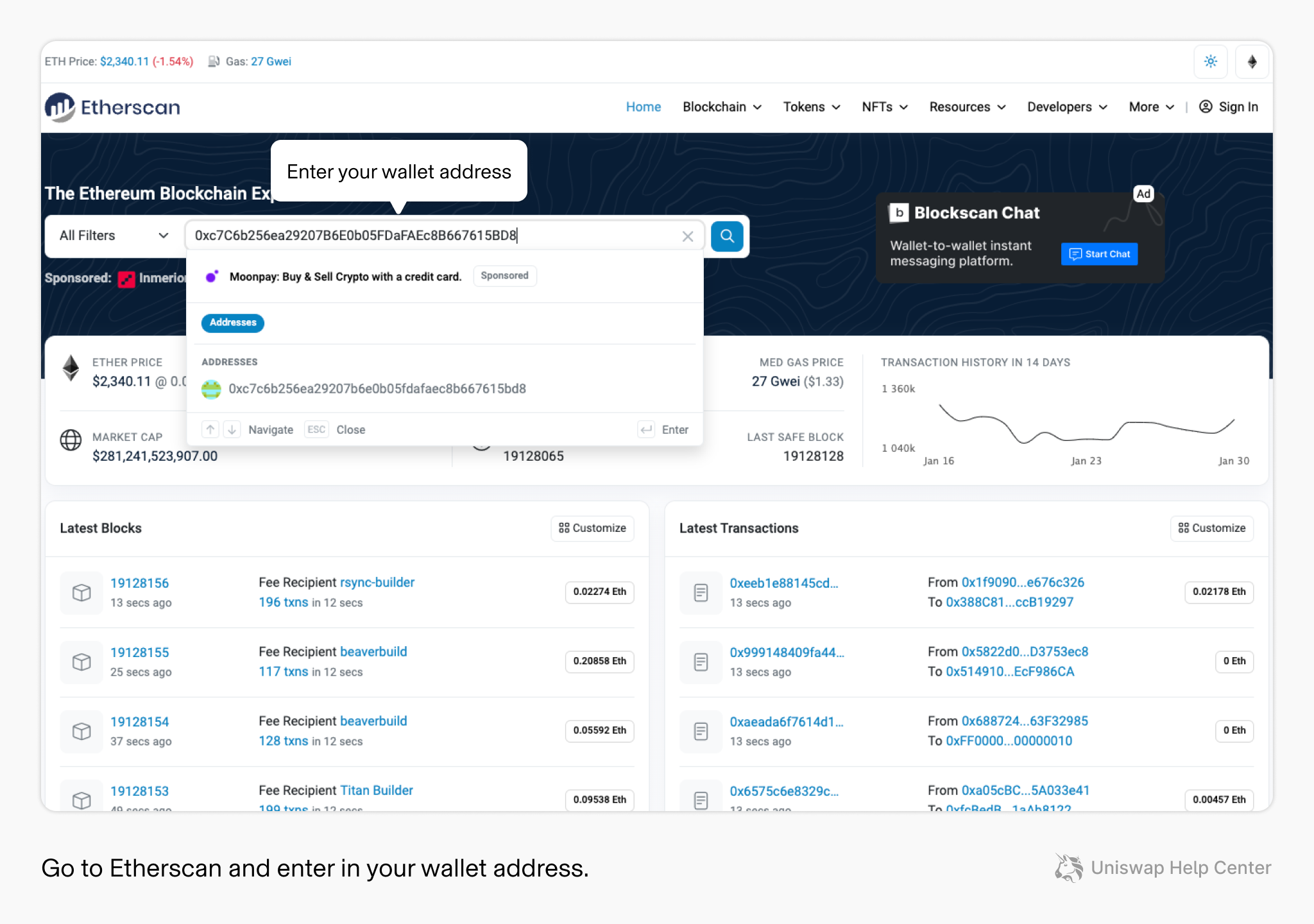View 196 txns in block
This screenshot has height=924, width=1314.
click(284, 603)
